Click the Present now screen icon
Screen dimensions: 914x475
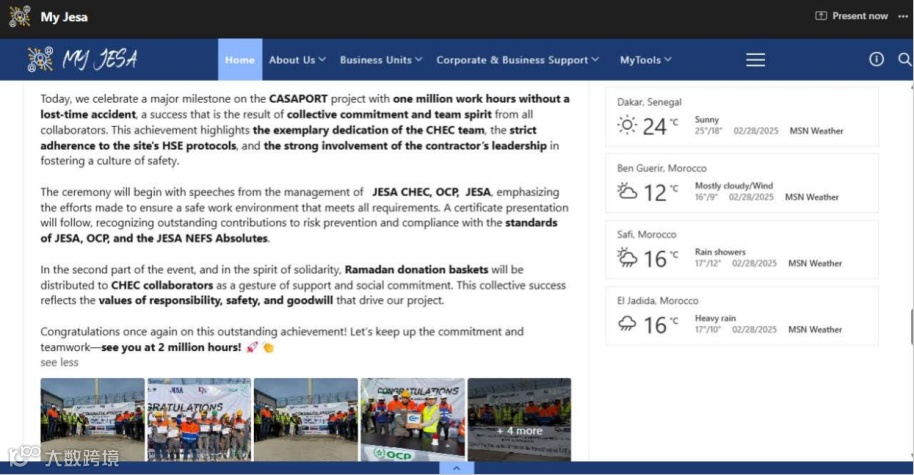tap(821, 16)
